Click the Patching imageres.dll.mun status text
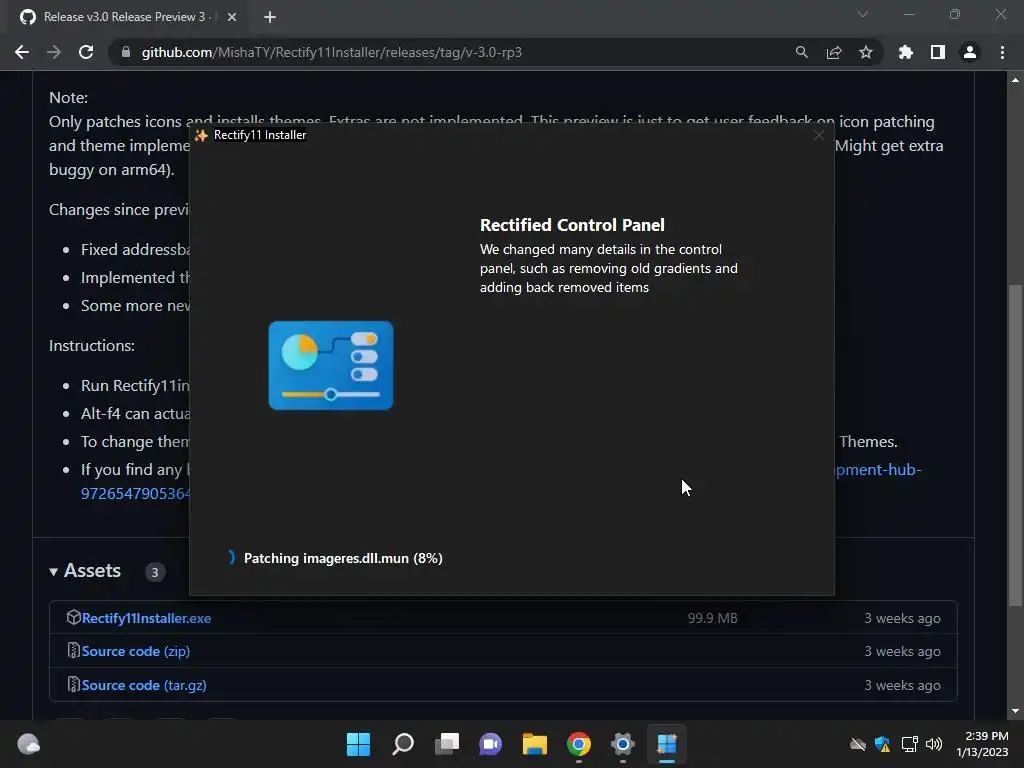The width and height of the screenshot is (1024, 768). [343, 558]
